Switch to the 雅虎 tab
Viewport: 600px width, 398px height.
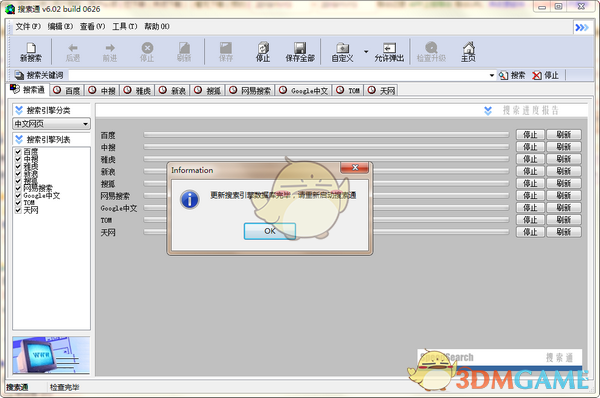pyautogui.click(x=137, y=90)
